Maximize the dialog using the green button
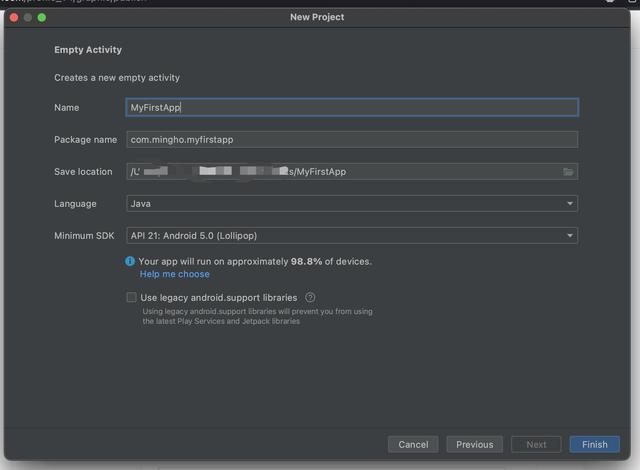640x470 pixels. (42, 17)
